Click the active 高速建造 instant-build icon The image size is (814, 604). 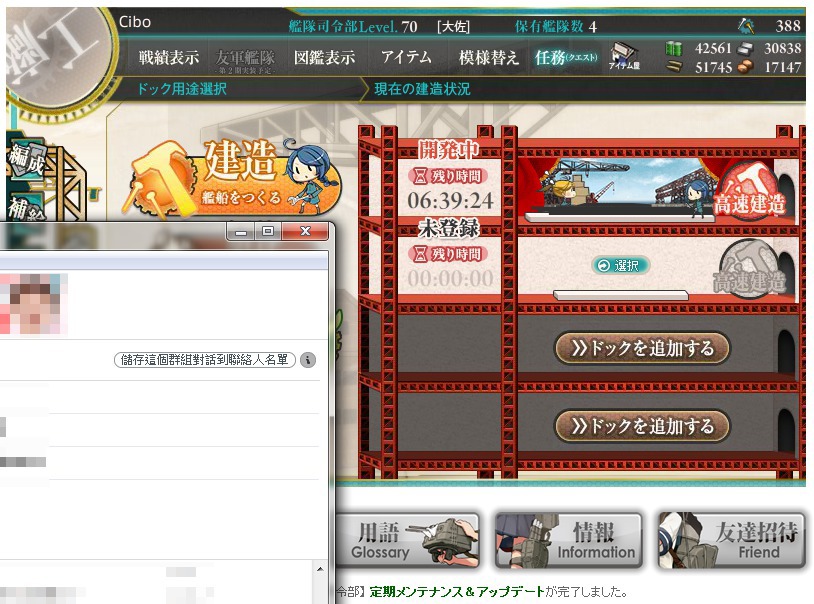[x=750, y=192]
